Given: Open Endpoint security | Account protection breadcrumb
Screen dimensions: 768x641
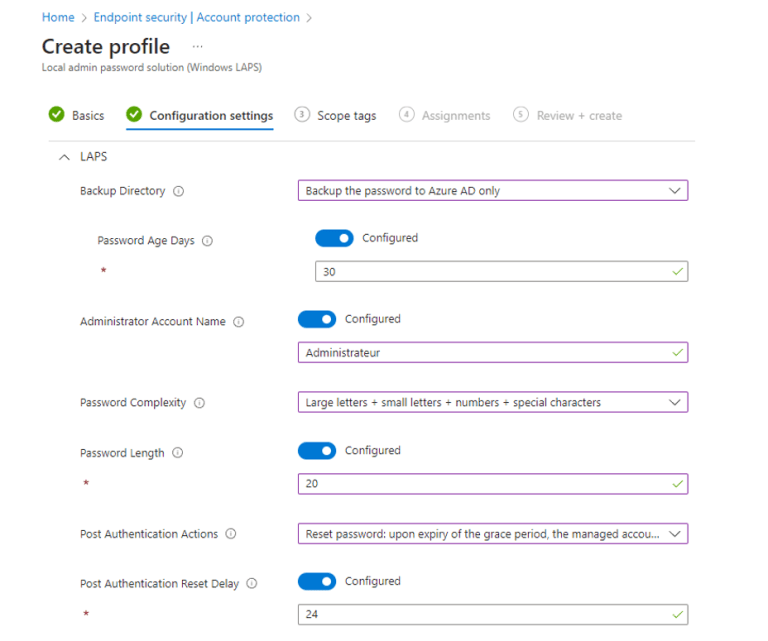Looking at the screenshot, I should click(196, 18).
